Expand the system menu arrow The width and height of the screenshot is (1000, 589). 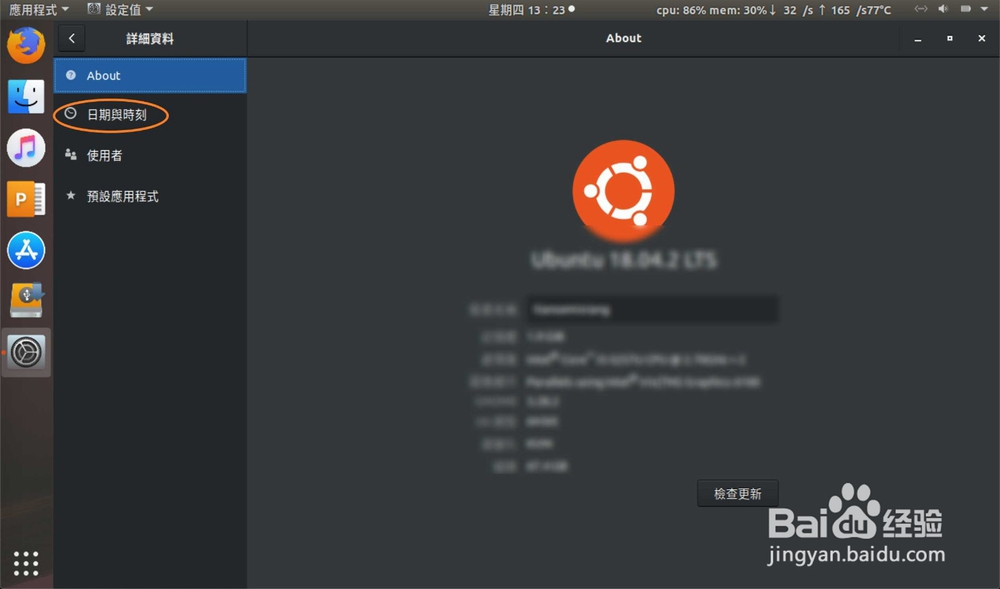pos(984,9)
